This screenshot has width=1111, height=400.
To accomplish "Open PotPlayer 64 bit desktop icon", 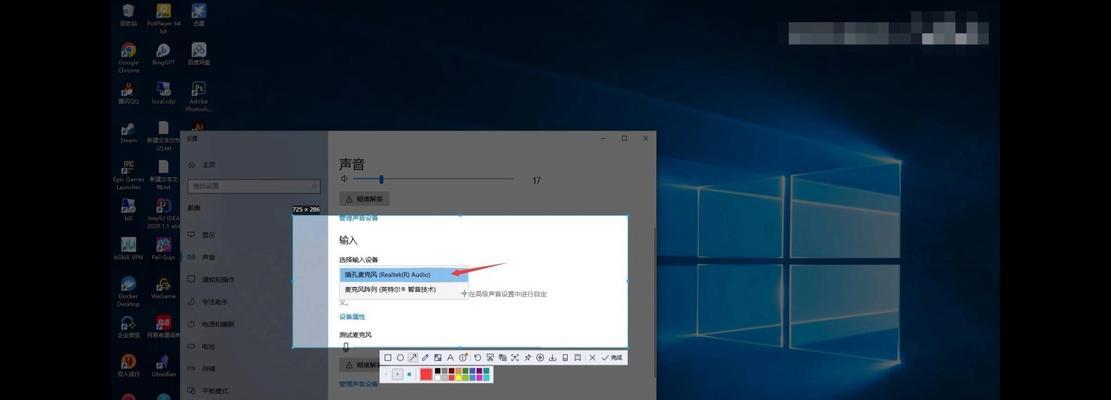I will tap(163, 16).
